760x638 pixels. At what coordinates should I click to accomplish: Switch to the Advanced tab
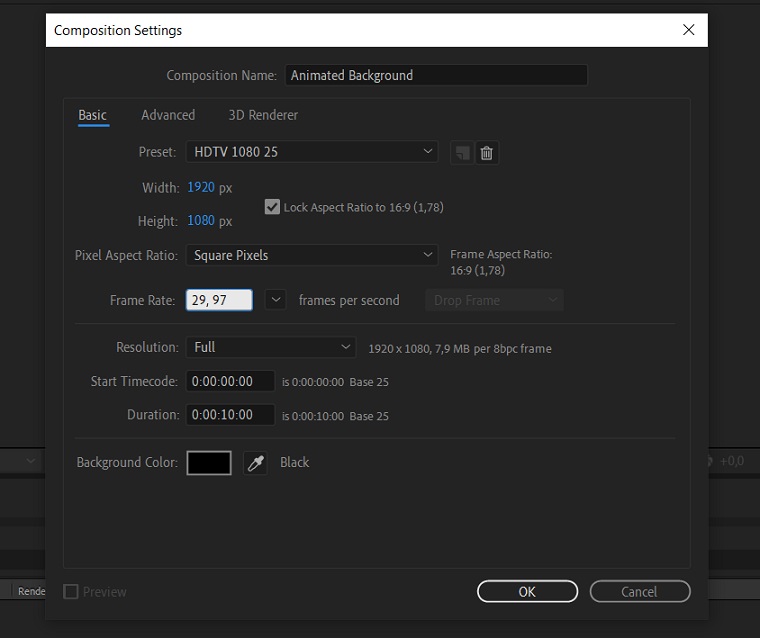pos(168,115)
